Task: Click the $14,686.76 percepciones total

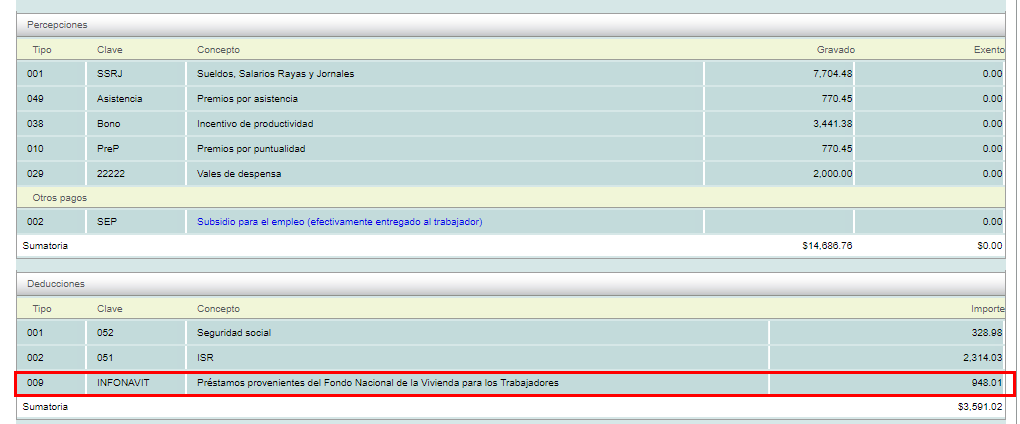Action: [826, 245]
